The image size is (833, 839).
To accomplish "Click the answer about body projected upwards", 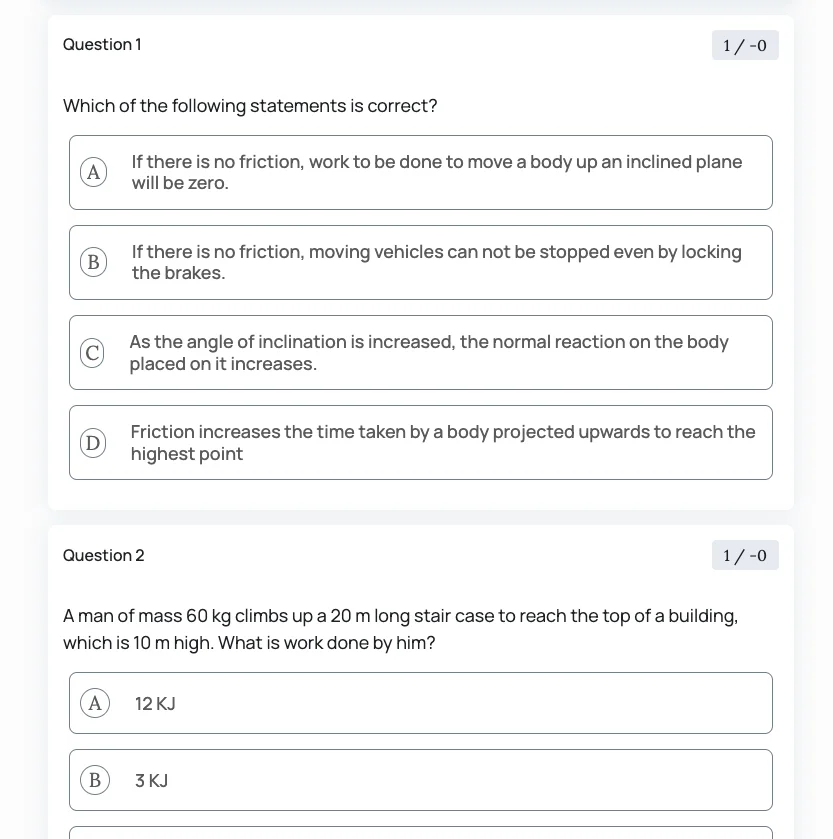I will coord(442,443).
